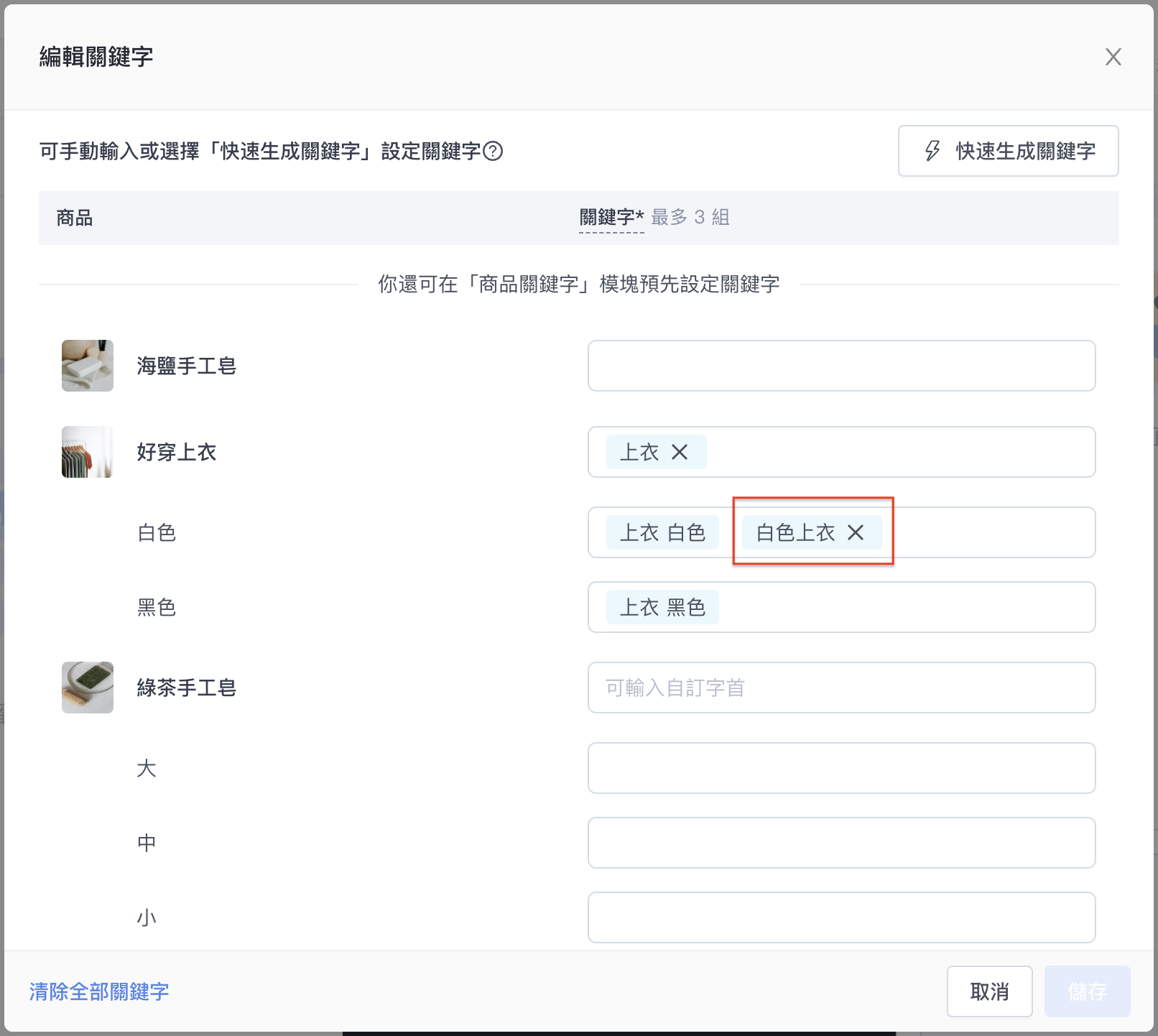Click keyword field for 綠茶手工皂

pyautogui.click(x=841, y=688)
